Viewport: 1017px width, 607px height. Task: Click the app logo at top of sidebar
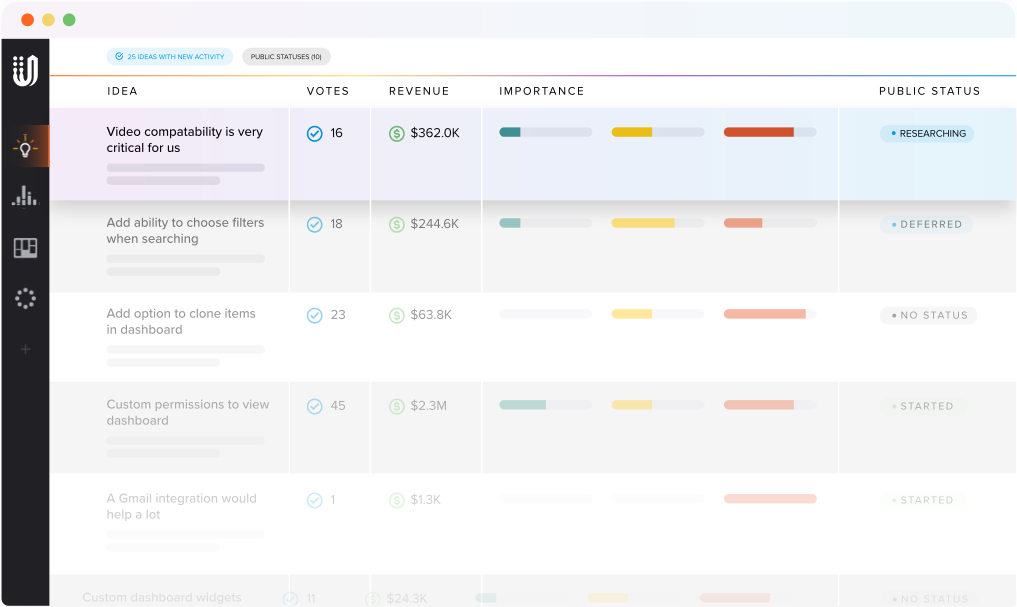(25, 70)
